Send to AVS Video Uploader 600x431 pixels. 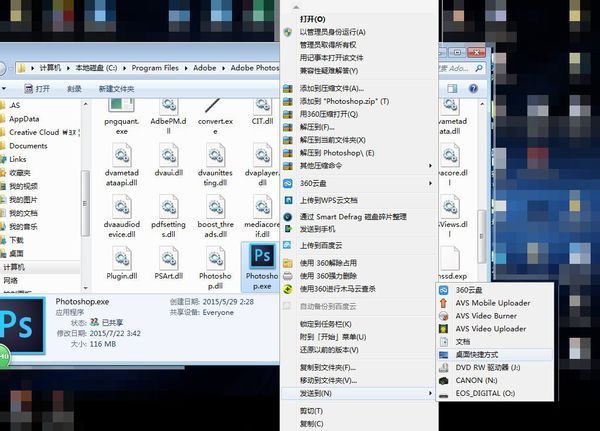(x=495, y=328)
